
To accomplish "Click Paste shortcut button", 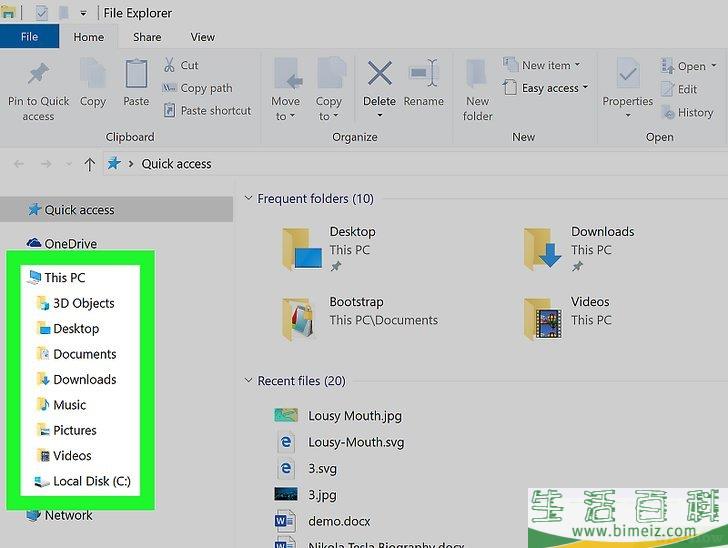I will [214, 110].
